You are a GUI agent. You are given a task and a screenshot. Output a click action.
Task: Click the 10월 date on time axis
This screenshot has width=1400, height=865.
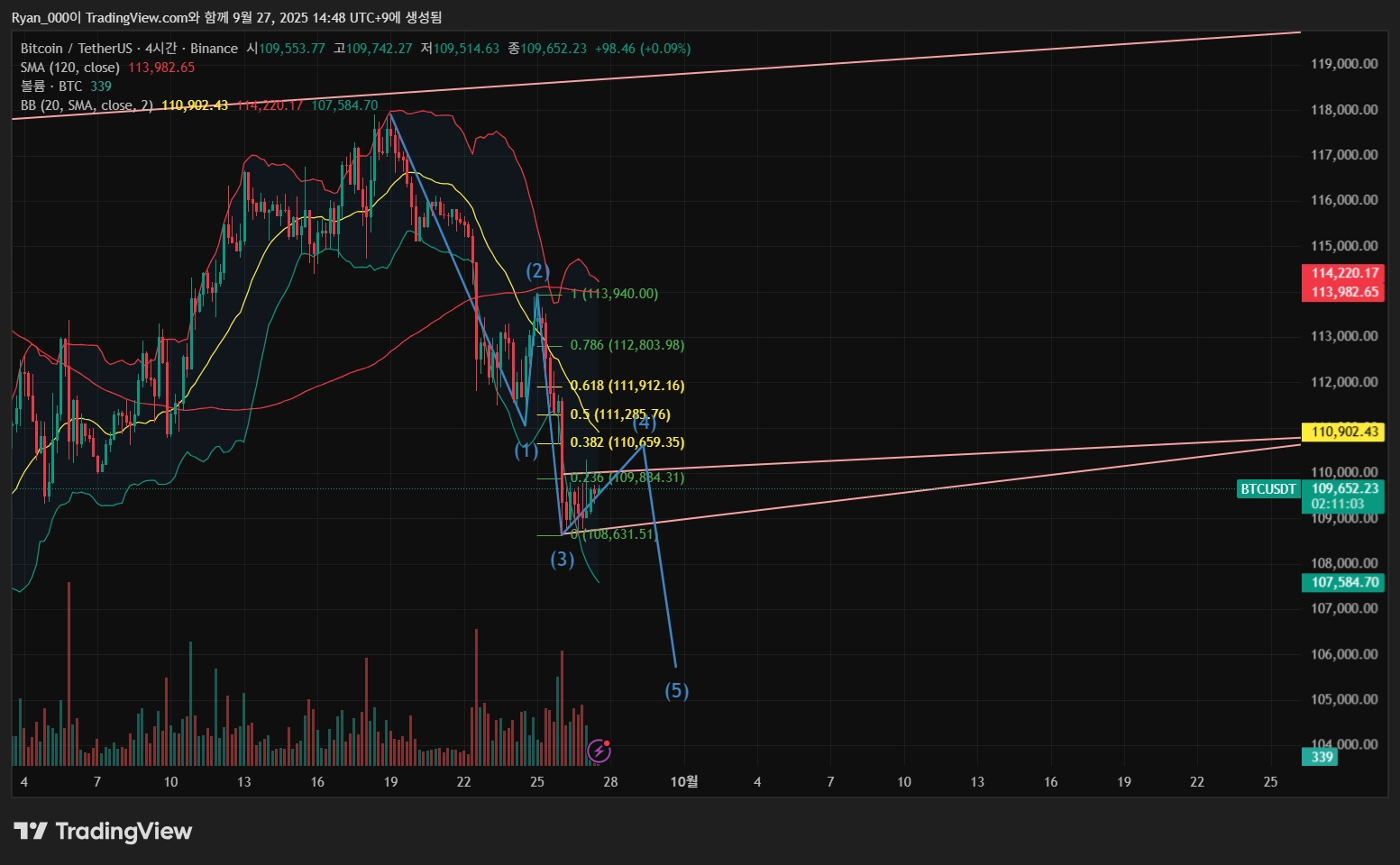point(684,781)
